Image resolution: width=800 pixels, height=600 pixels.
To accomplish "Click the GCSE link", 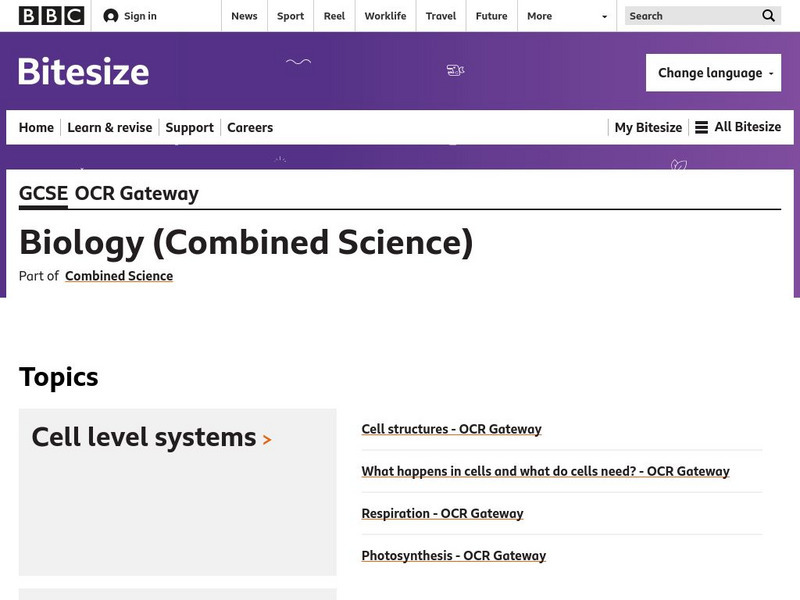I will point(43,193).
